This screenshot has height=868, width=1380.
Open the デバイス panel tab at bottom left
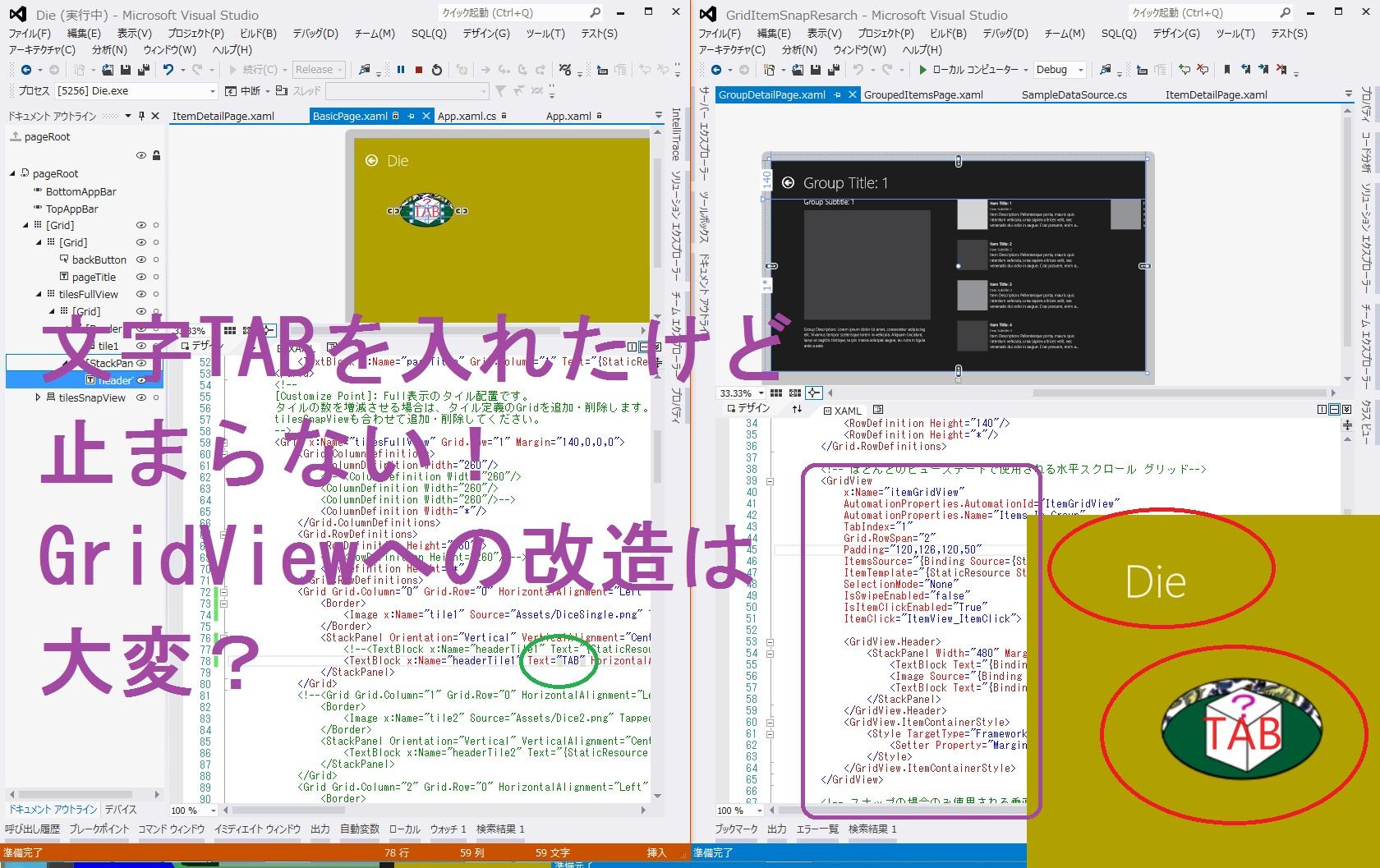click(121, 810)
